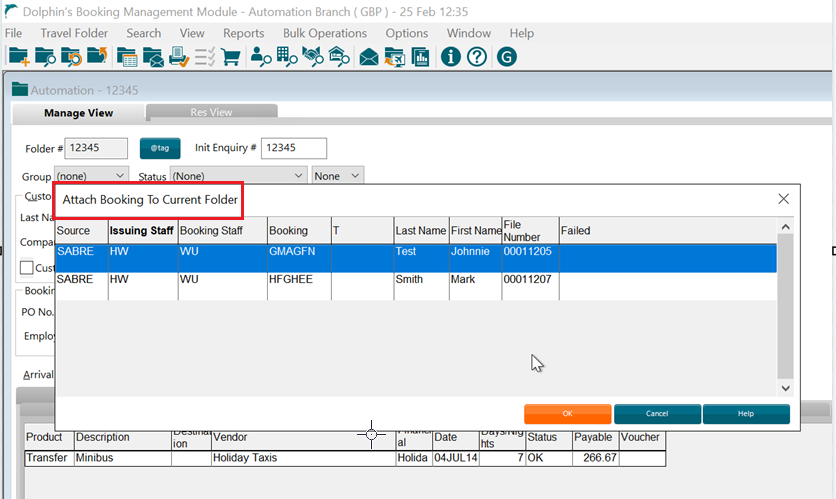Click the information circle icon
The width and height of the screenshot is (836, 499).
[x=451, y=57]
